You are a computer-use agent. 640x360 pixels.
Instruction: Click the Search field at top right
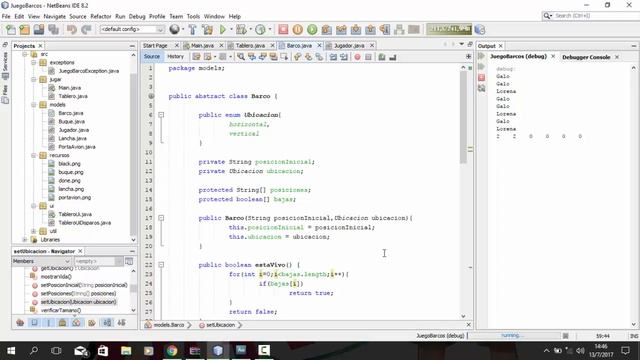[590, 16]
